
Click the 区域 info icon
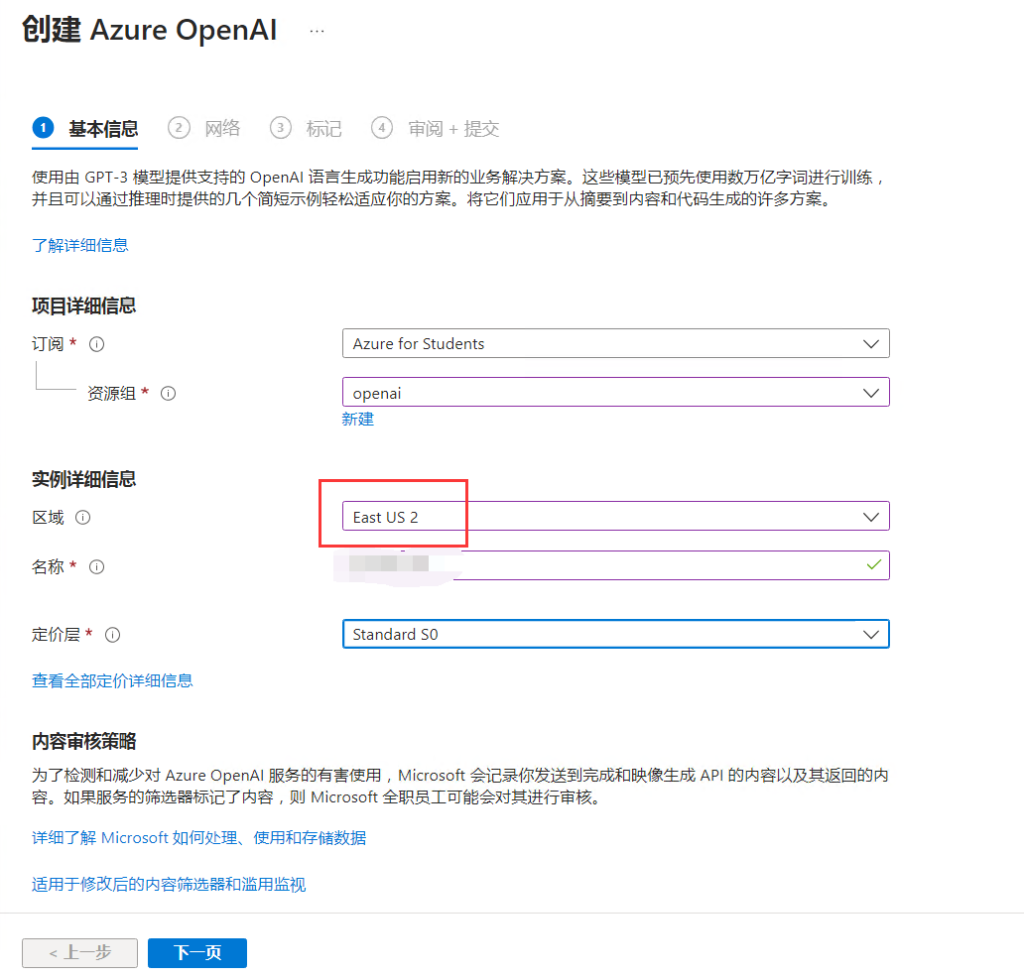pyautogui.click(x=84, y=517)
